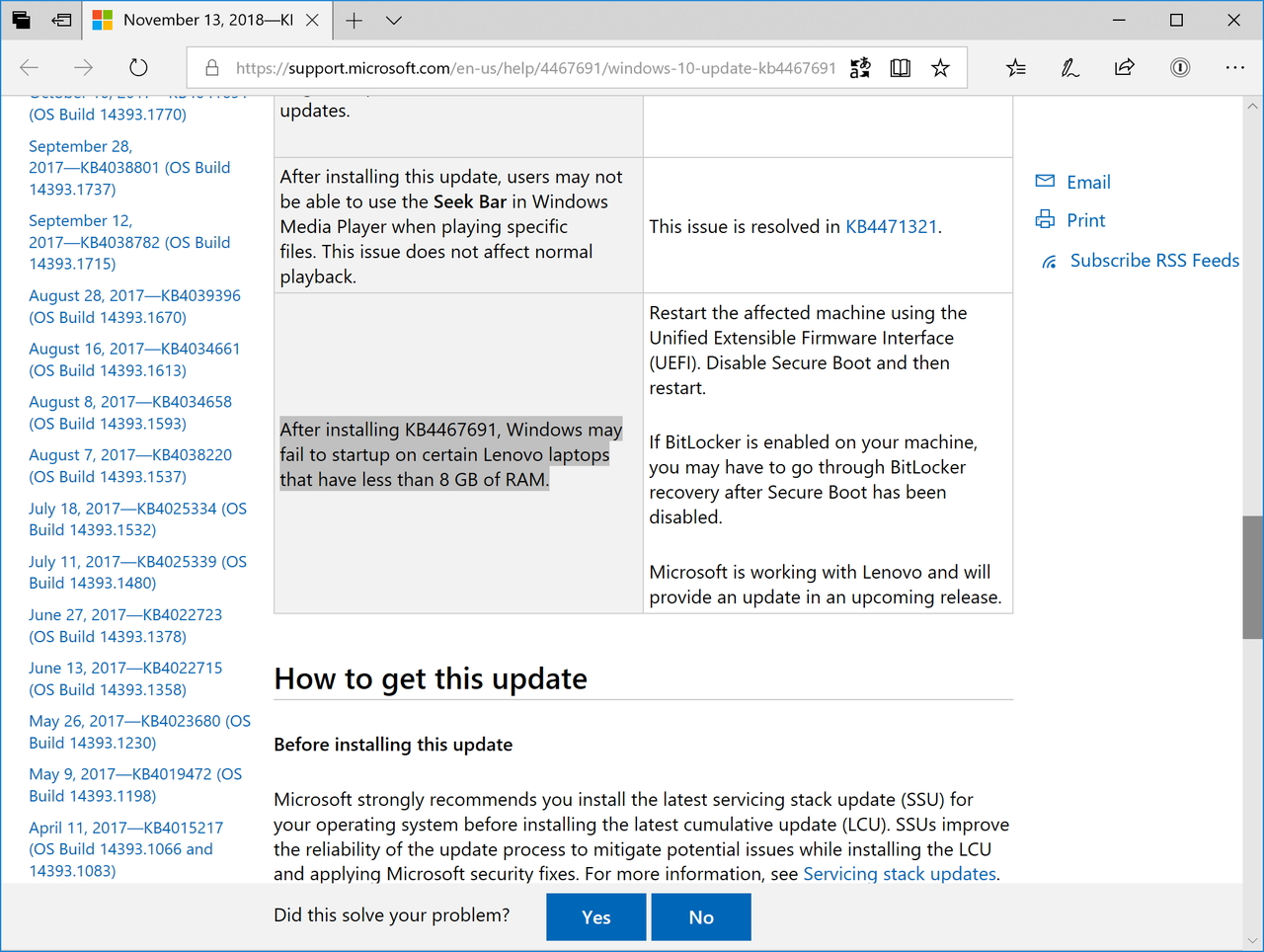Click 'Before installing this update' subheading
The image size is (1264, 952).
pos(393,745)
